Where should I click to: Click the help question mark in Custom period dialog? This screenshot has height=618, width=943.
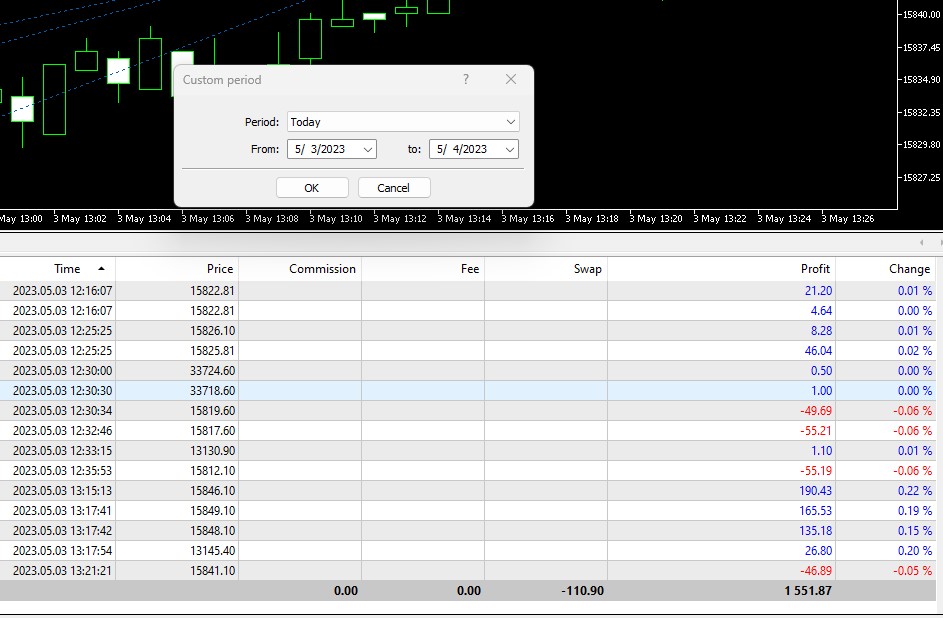(x=465, y=79)
